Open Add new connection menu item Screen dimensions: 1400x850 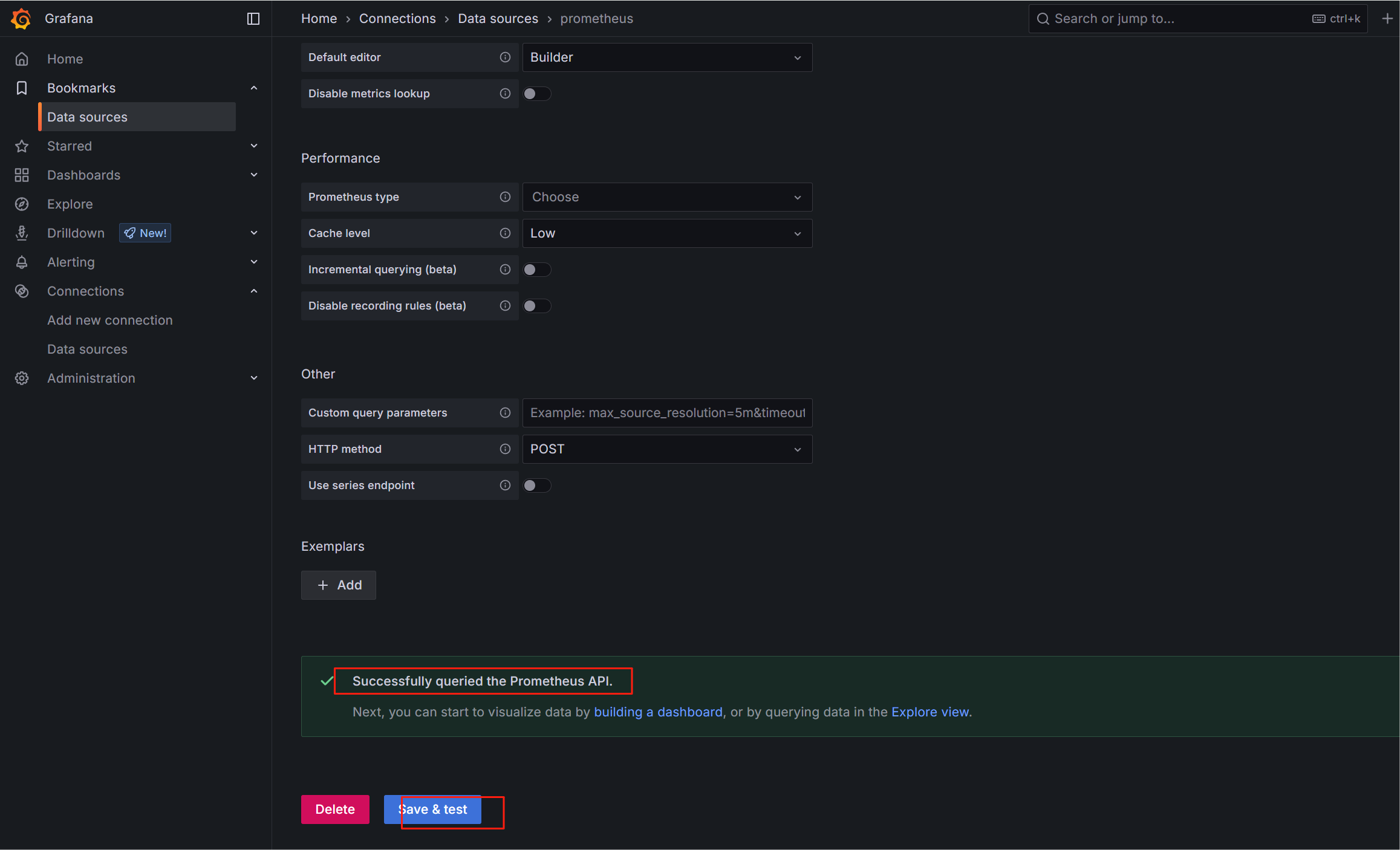(110, 320)
